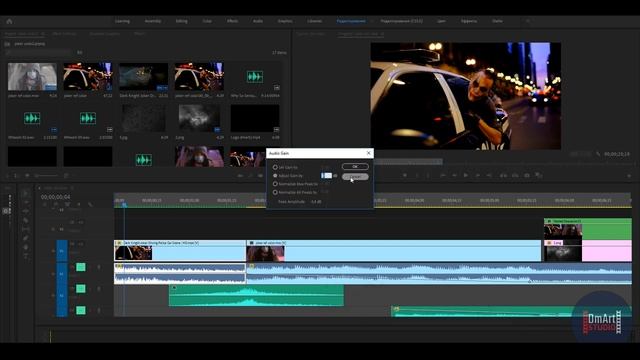Select the 'Adjust Gain by' radio option
The width and height of the screenshot is (640, 360).
[x=275, y=176]
